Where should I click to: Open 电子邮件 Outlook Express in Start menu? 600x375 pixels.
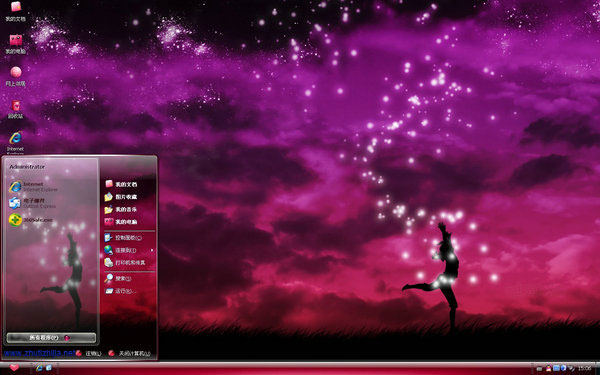tap(33, 203)
